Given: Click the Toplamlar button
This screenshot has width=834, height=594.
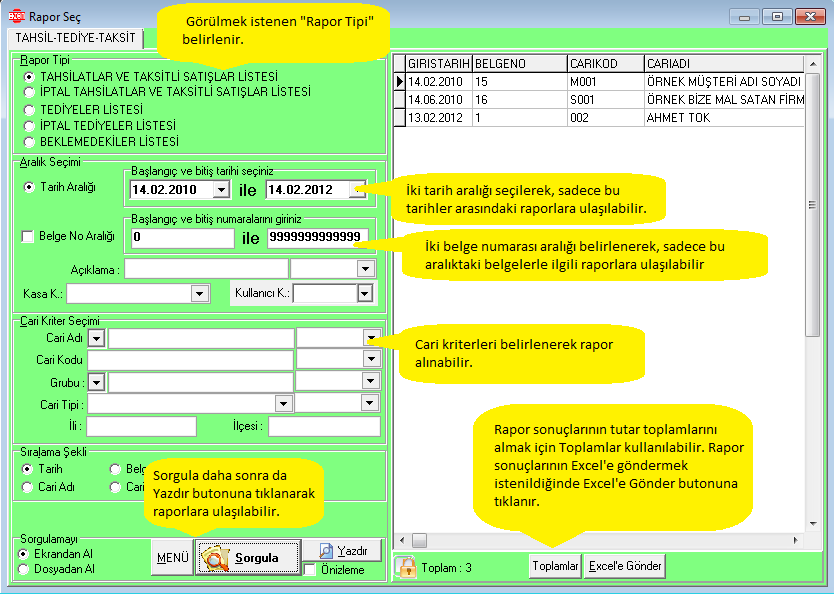Looking at the screenshot, I should 555,566.
